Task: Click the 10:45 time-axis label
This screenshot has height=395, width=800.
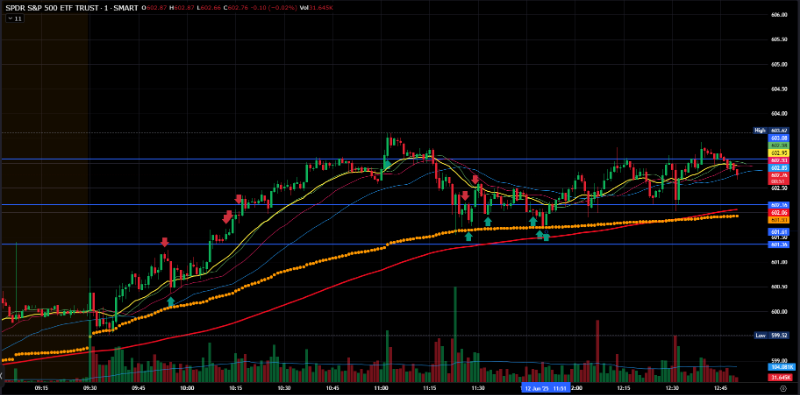Action: (x=332, y=388)
